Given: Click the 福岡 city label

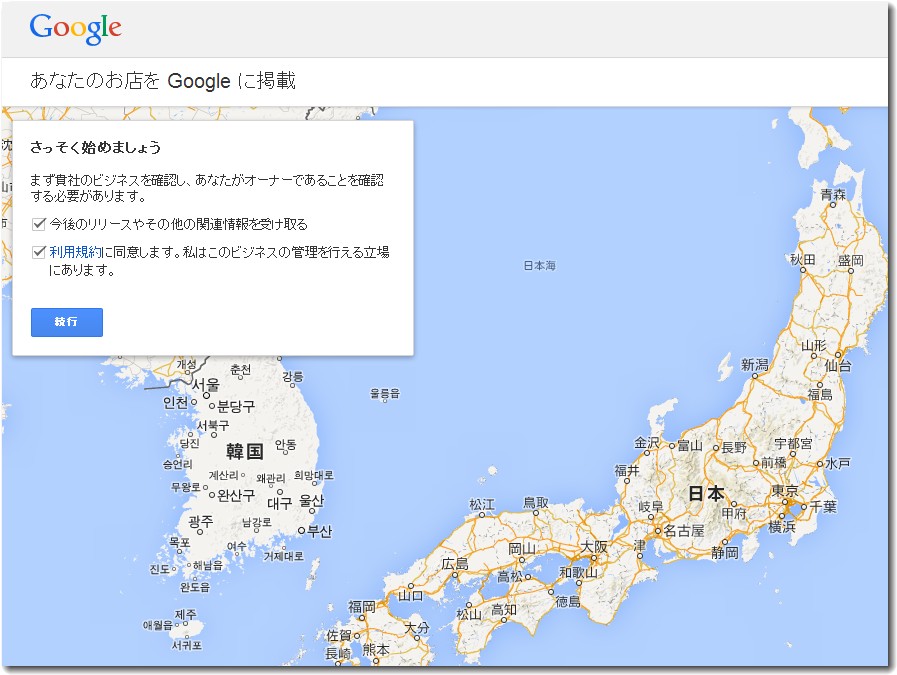Looking at the screenshot, I should [x=362, y=606].
